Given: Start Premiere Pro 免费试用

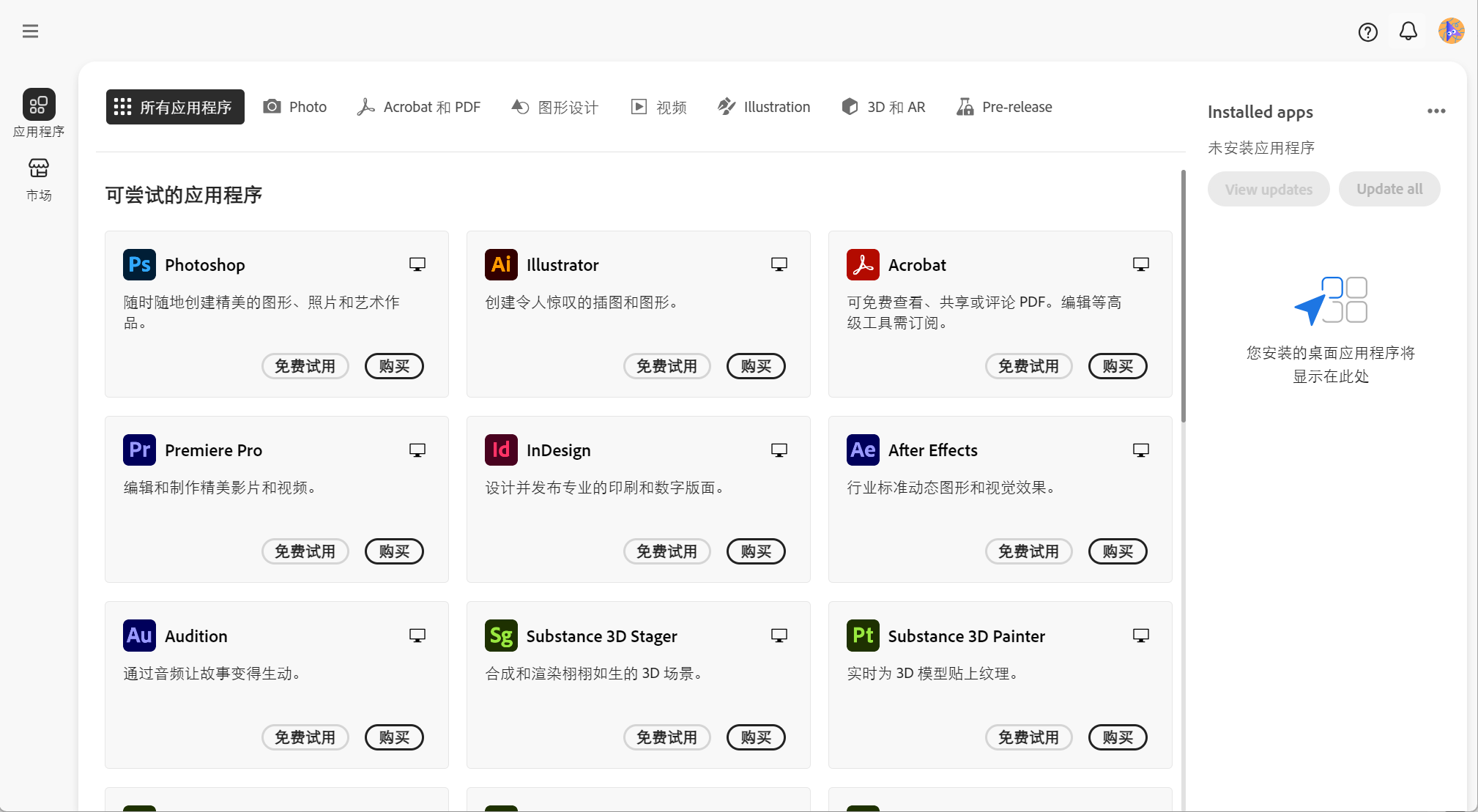Looking at the screenshot, I should click(305, 551).
